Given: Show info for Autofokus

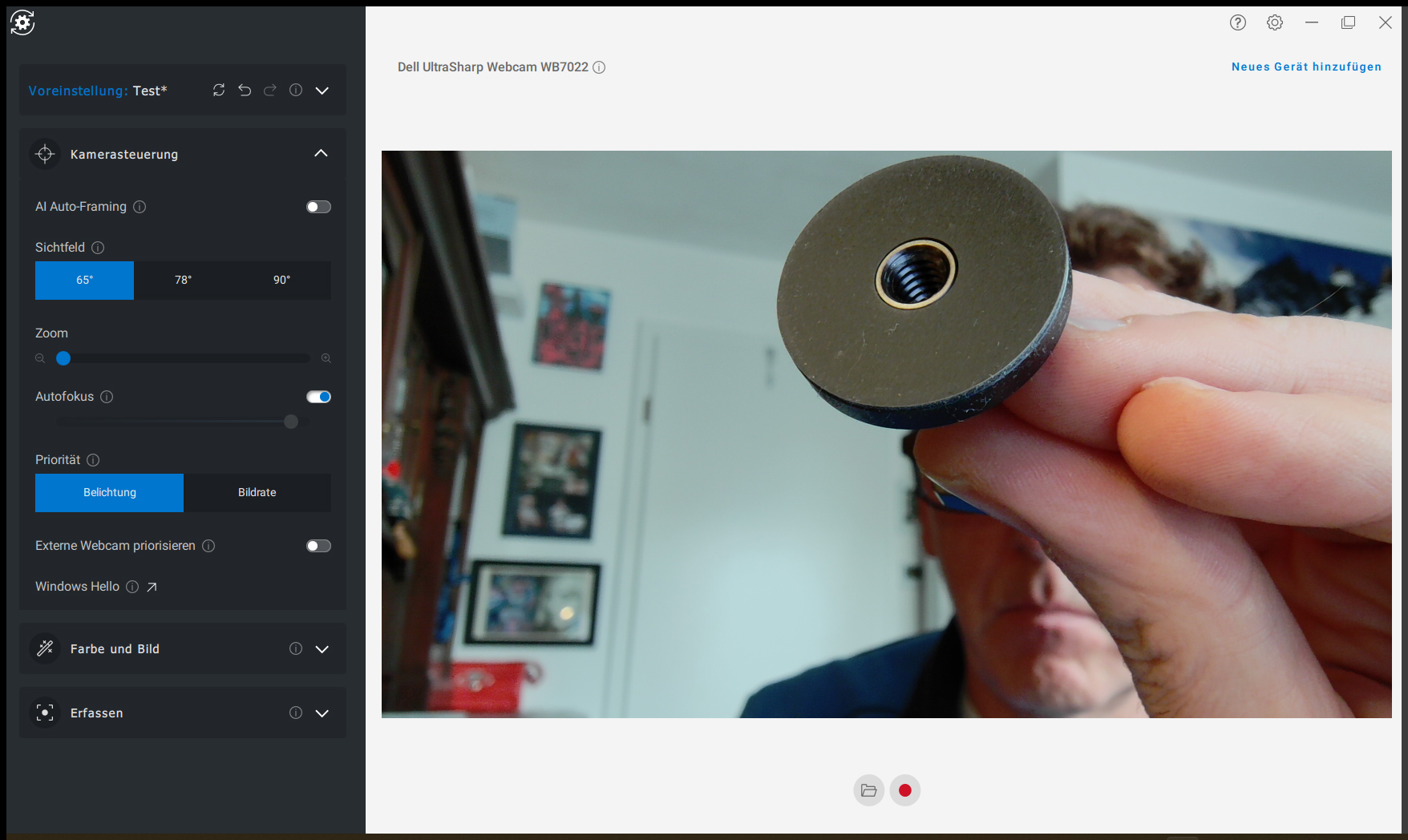Looking at the screenshot, I should point(107,397).
